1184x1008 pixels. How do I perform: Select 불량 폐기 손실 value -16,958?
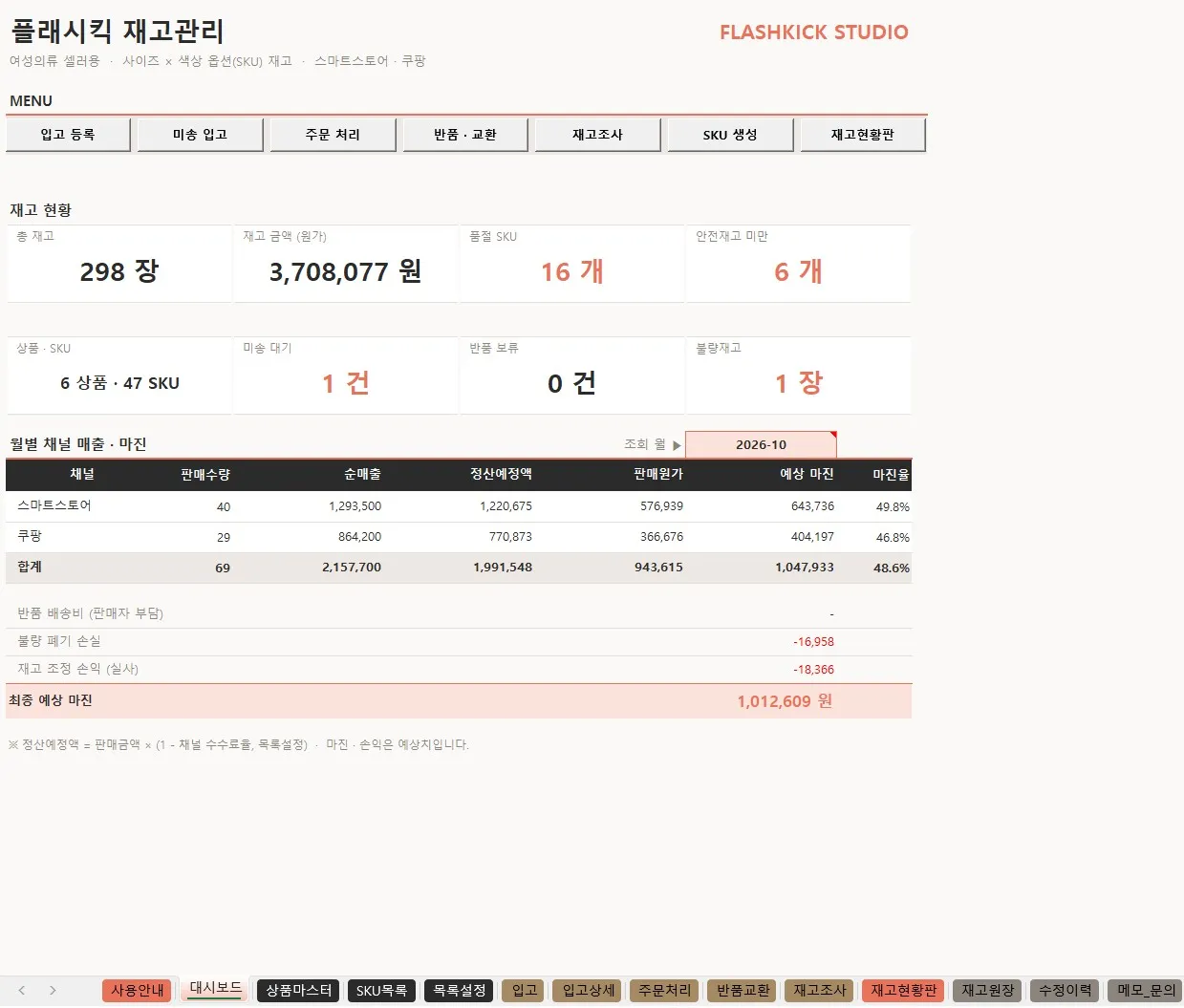(x=813, y=642)
